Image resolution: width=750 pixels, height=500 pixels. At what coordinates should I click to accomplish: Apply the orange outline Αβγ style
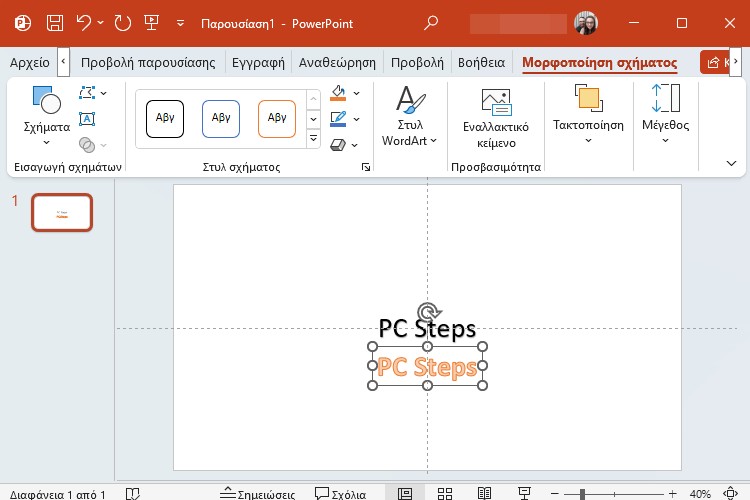[x=277, y=119]
